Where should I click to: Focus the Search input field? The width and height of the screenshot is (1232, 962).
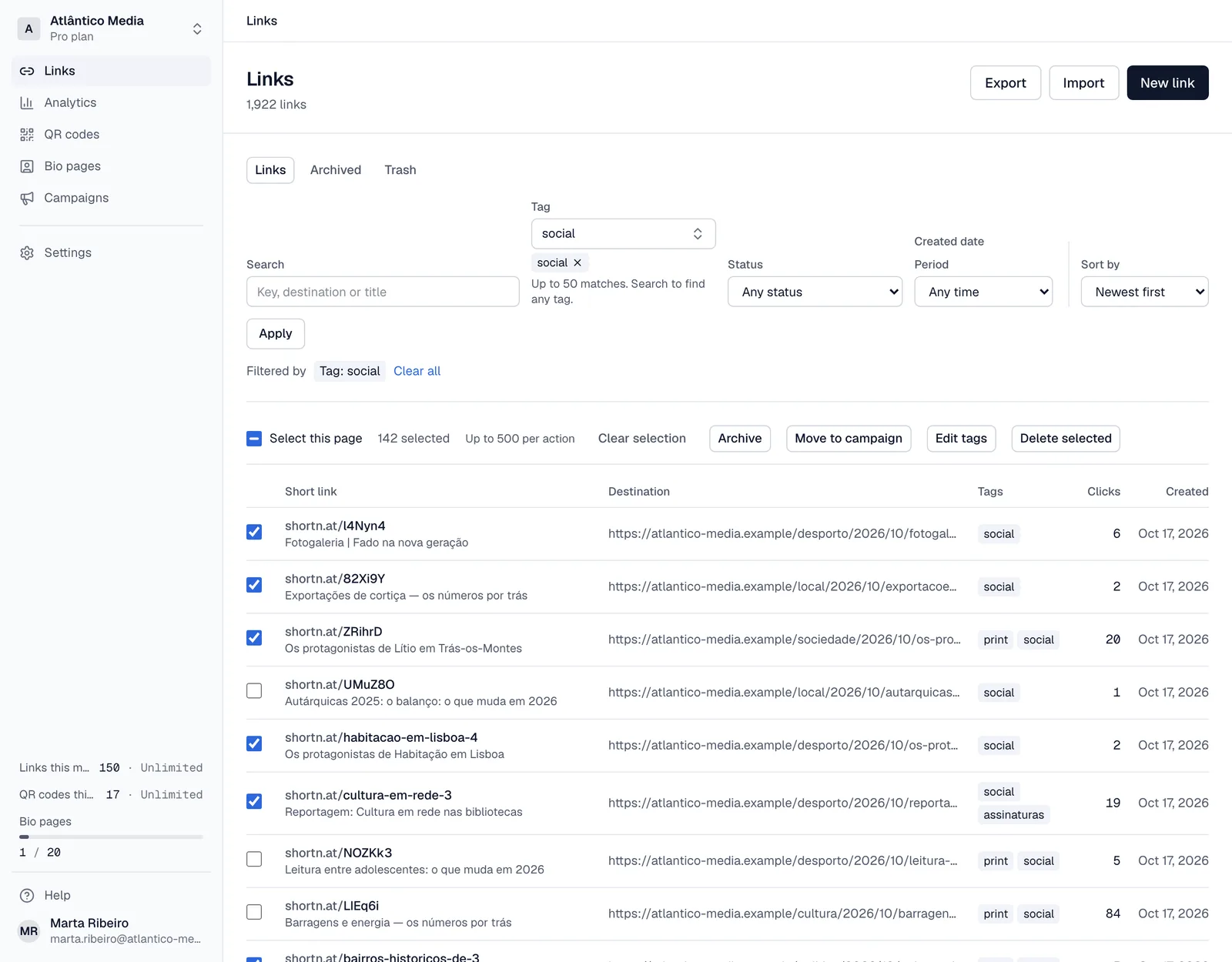[x=383, y=292]
